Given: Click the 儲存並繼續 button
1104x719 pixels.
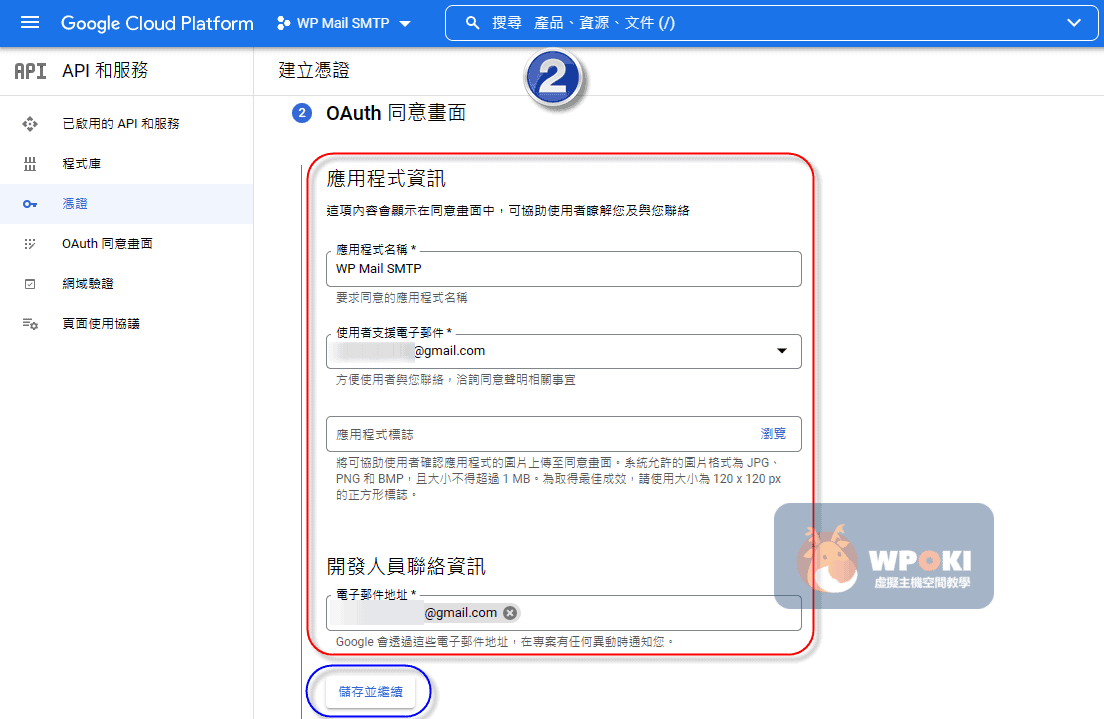Looking at the screenshot, I should point(370,692).
